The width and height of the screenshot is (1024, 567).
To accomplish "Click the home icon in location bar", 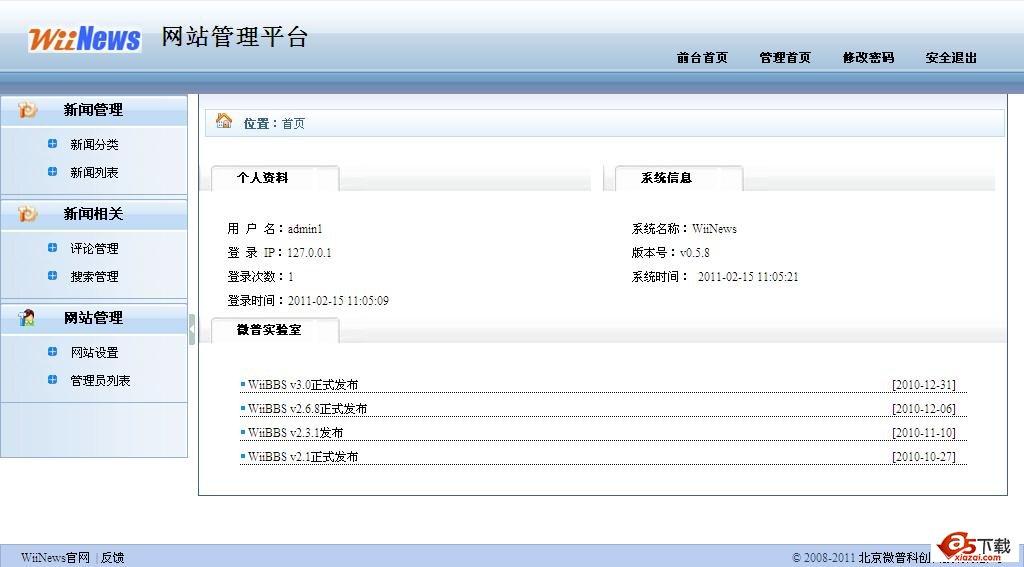I will coord(224,120).
